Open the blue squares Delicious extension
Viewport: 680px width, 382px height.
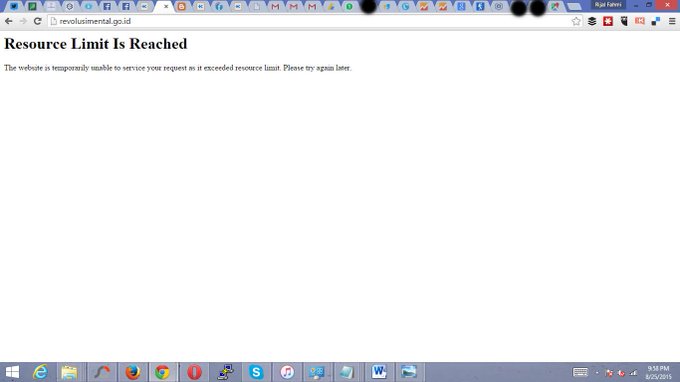[x=656, y=21]
